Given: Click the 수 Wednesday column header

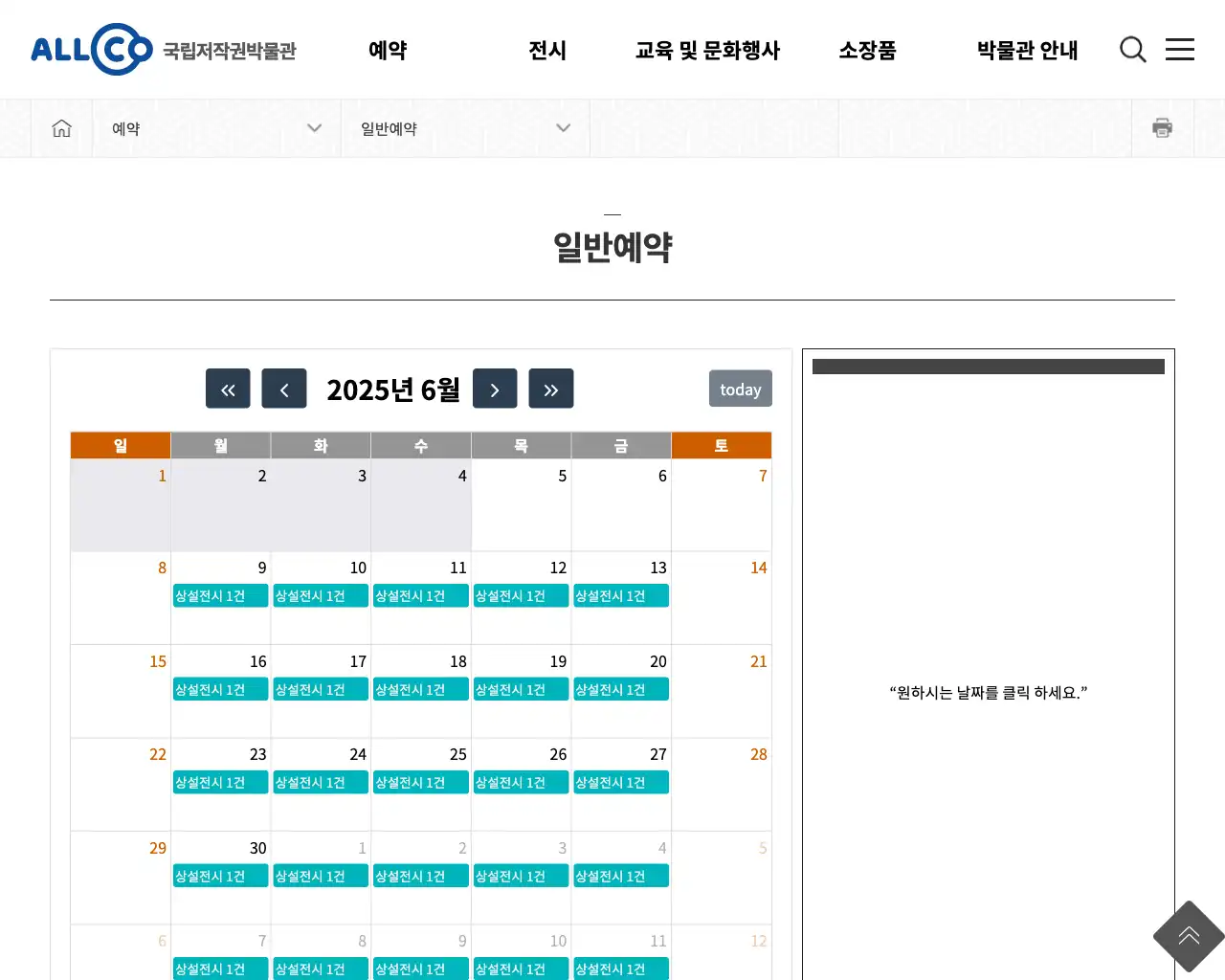Looking at the screenshot, I should (x=421, y=445).
